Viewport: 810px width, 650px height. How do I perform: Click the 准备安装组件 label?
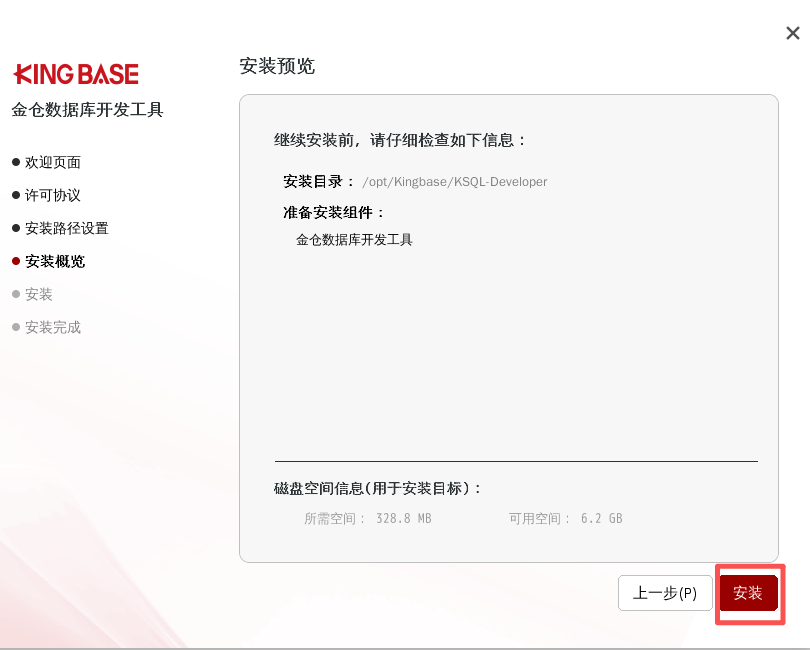334,212
